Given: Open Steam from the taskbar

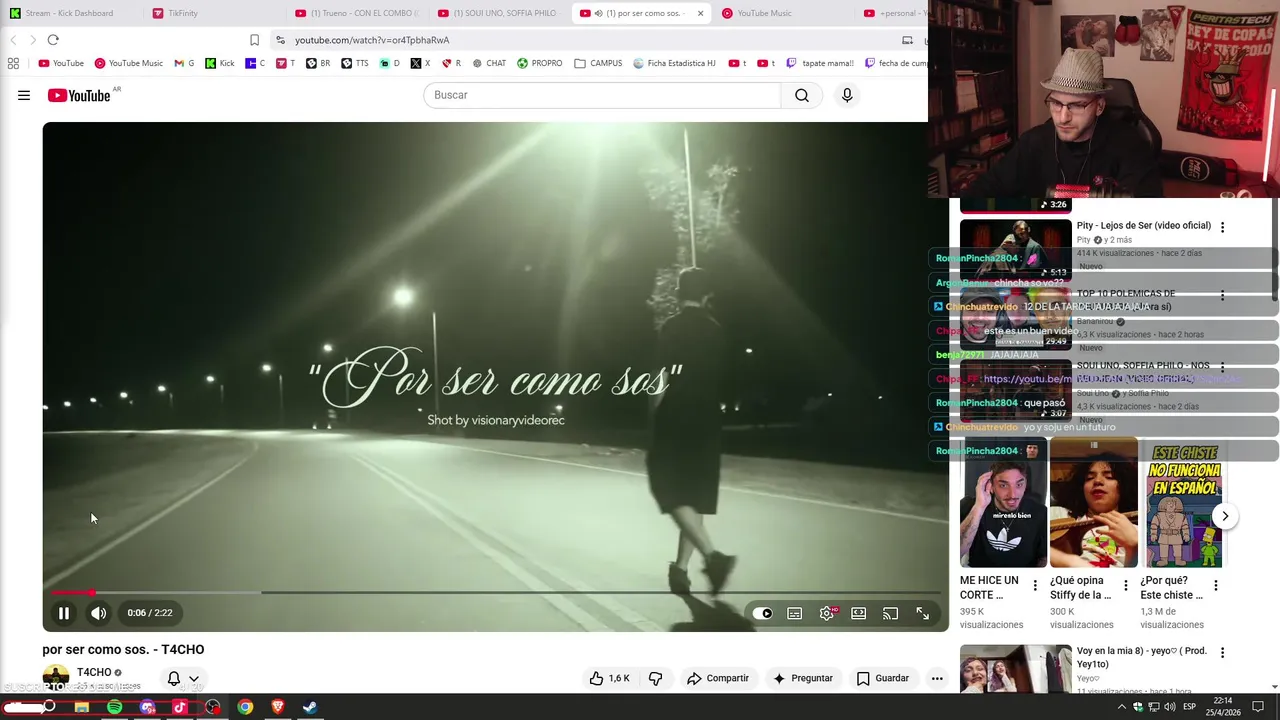Looking at the screenshot, I should (310, 707).
